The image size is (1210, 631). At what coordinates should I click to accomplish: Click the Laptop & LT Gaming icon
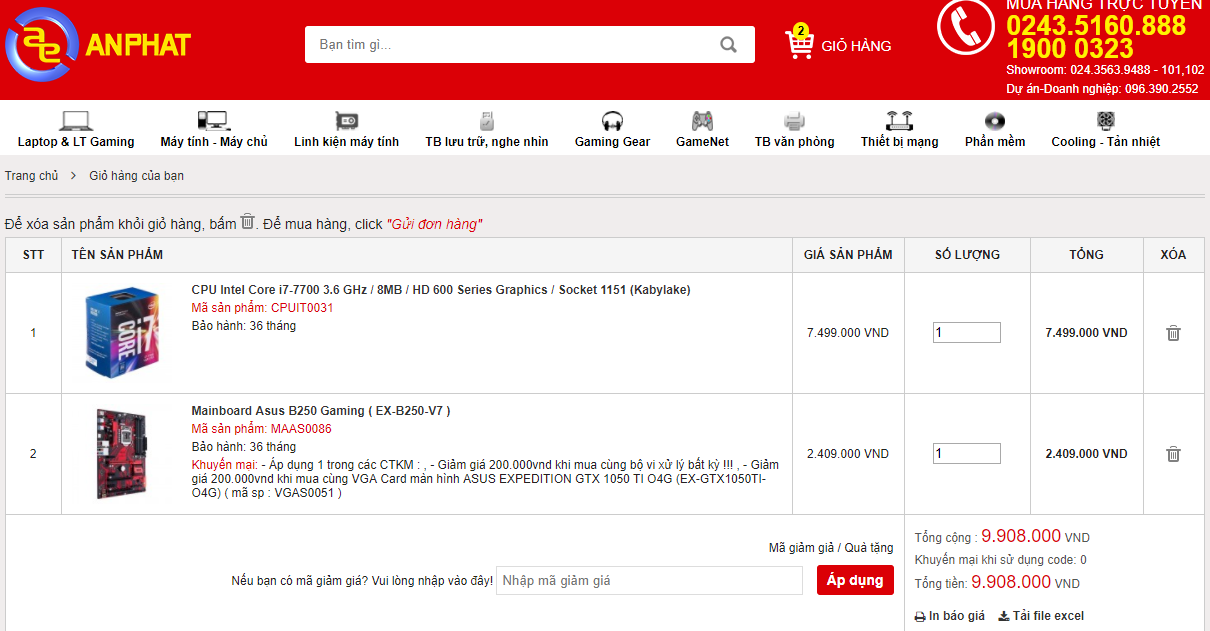(76, 121)
